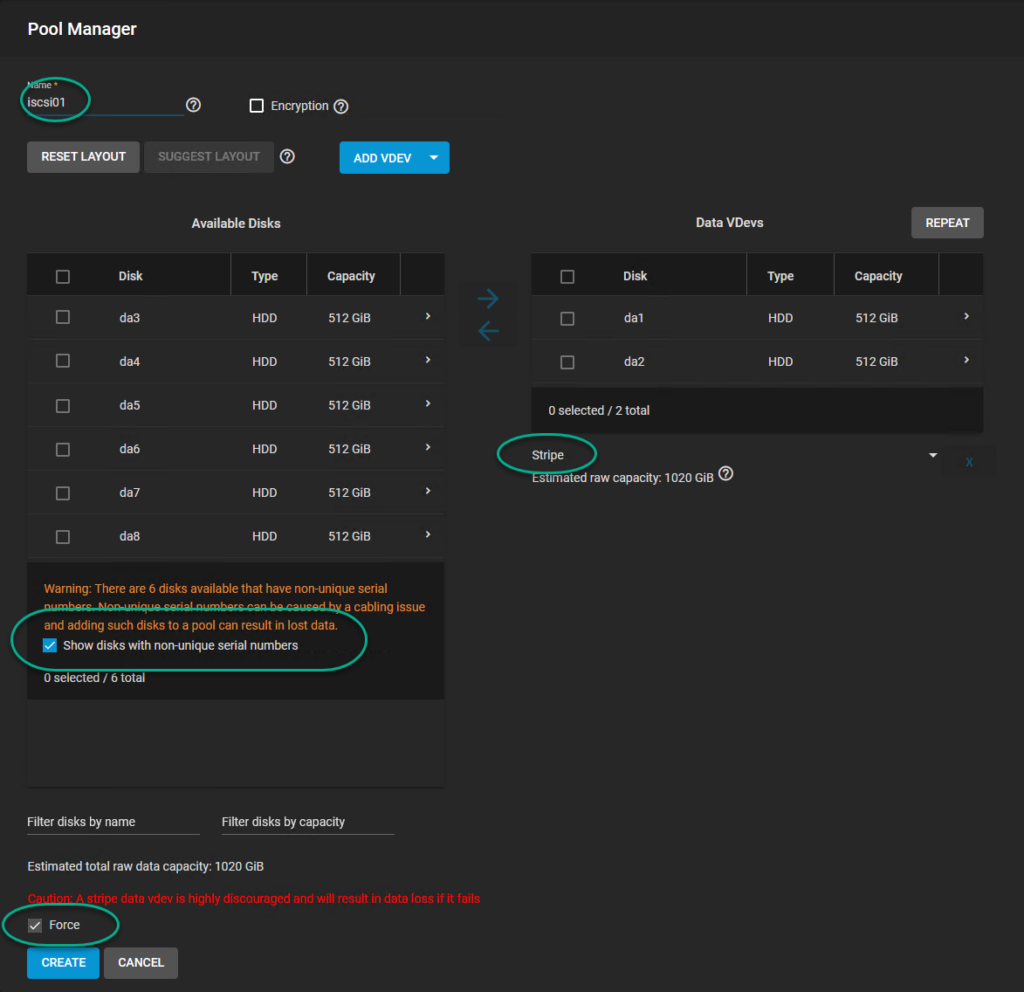The height and width of the screenshot is (992, 1024).
Task: Click help icon next to estimated raw capacity
Action: 726,474
